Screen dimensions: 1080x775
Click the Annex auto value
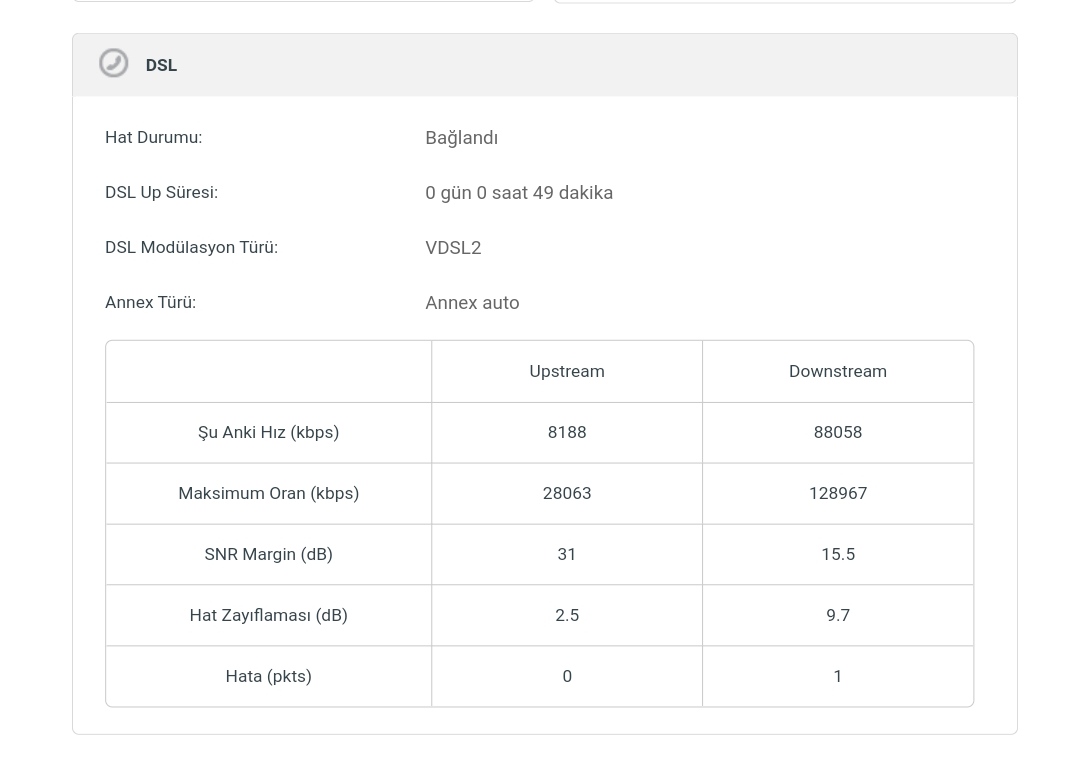coord(472,303)
